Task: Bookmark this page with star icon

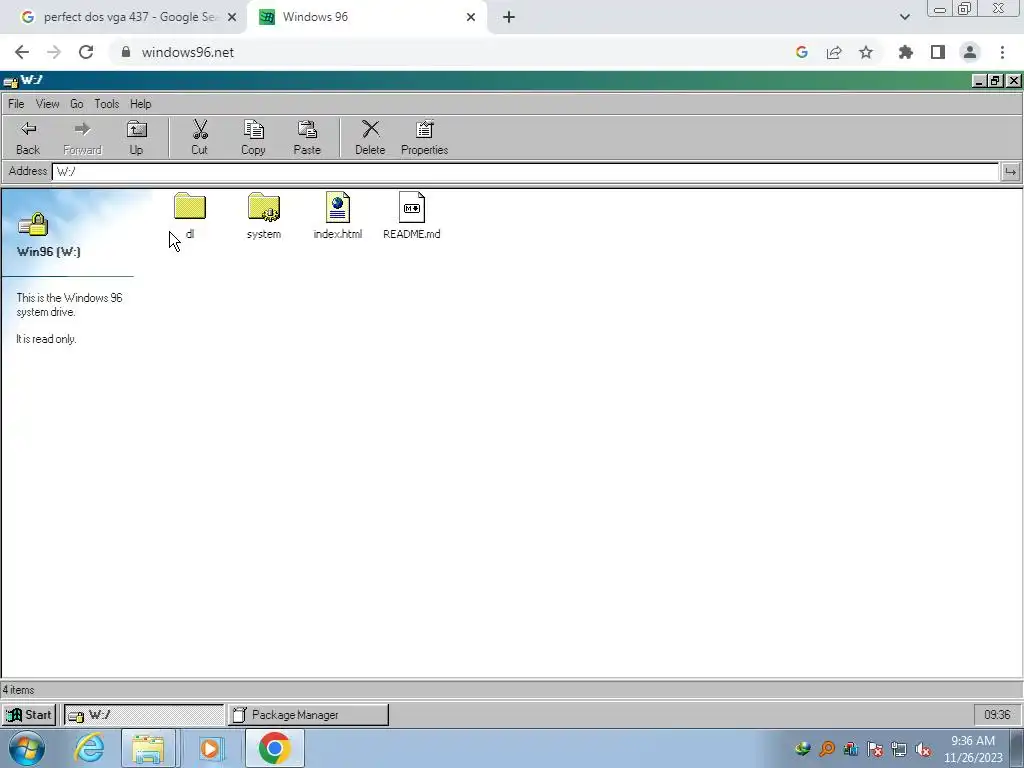Action: pyautogui.click(x=865, y=52)
